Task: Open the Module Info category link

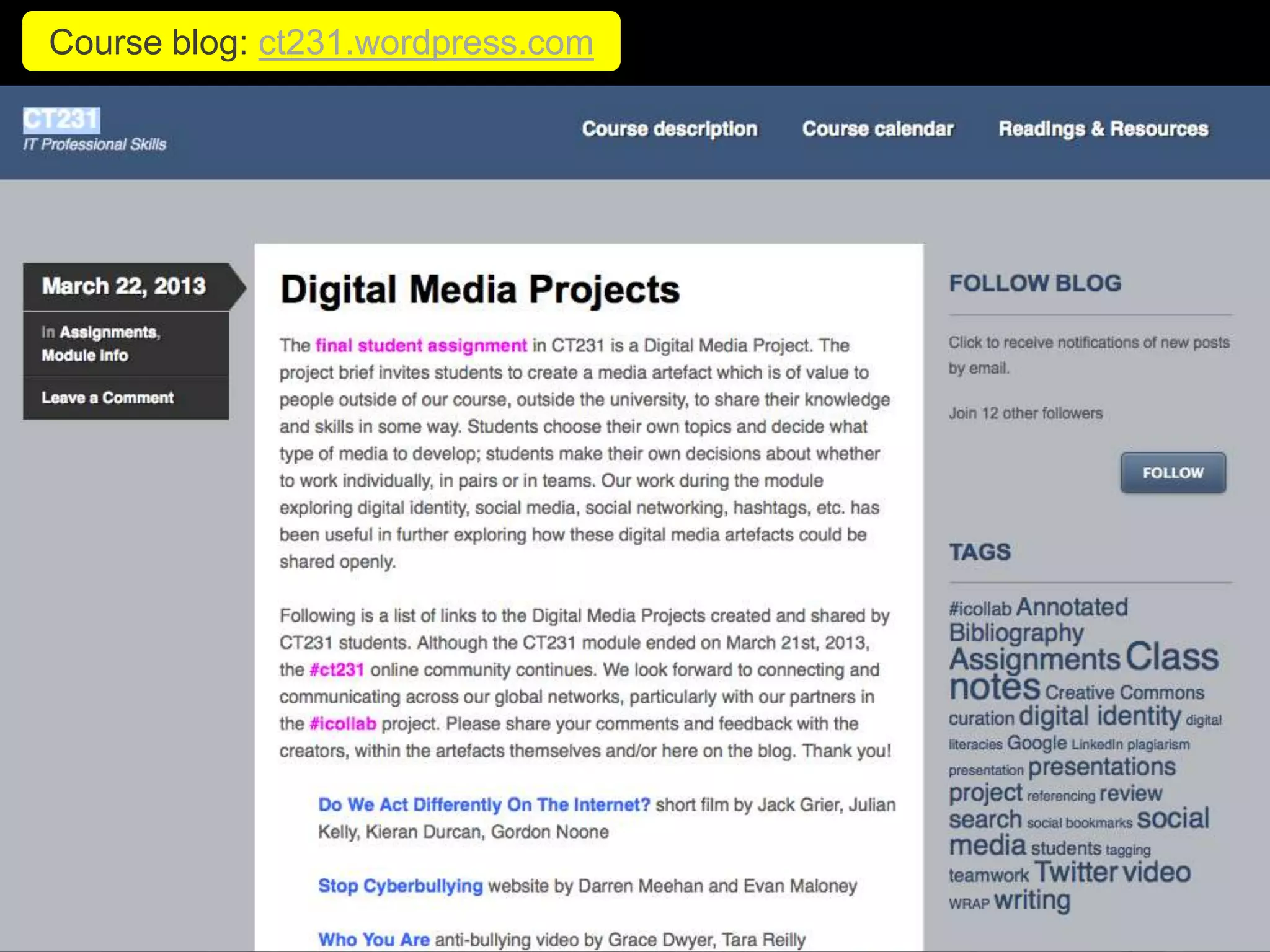Action: (85, 355)
